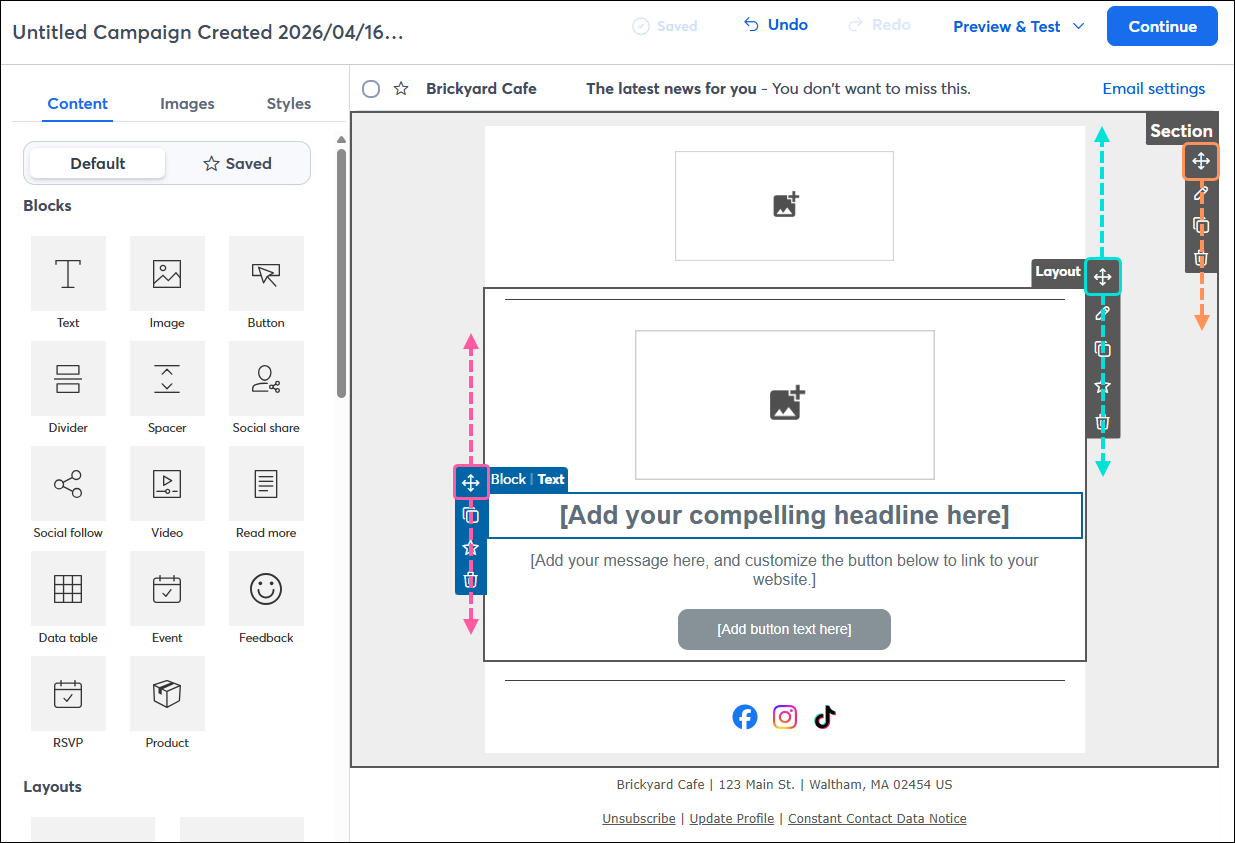Viewport: 1235px width, 843px height.
Task: Toggle the circle checkbox beside the email preview
Action: pos(371,88)
